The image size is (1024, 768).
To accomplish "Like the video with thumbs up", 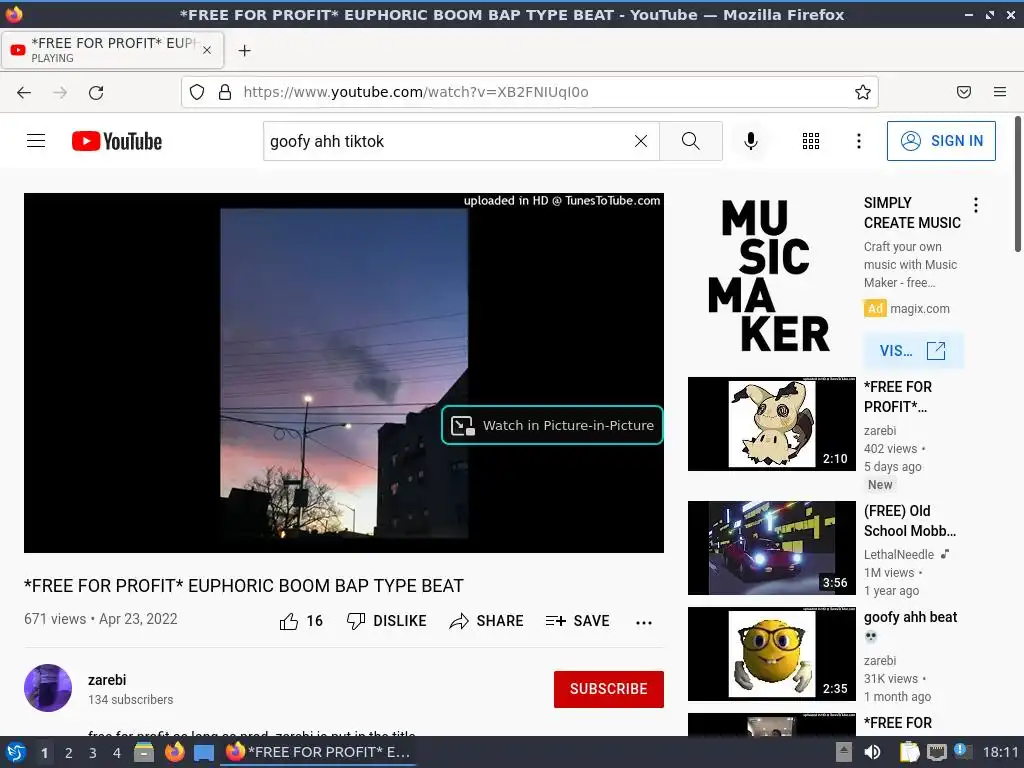I will tap(301, 621).
